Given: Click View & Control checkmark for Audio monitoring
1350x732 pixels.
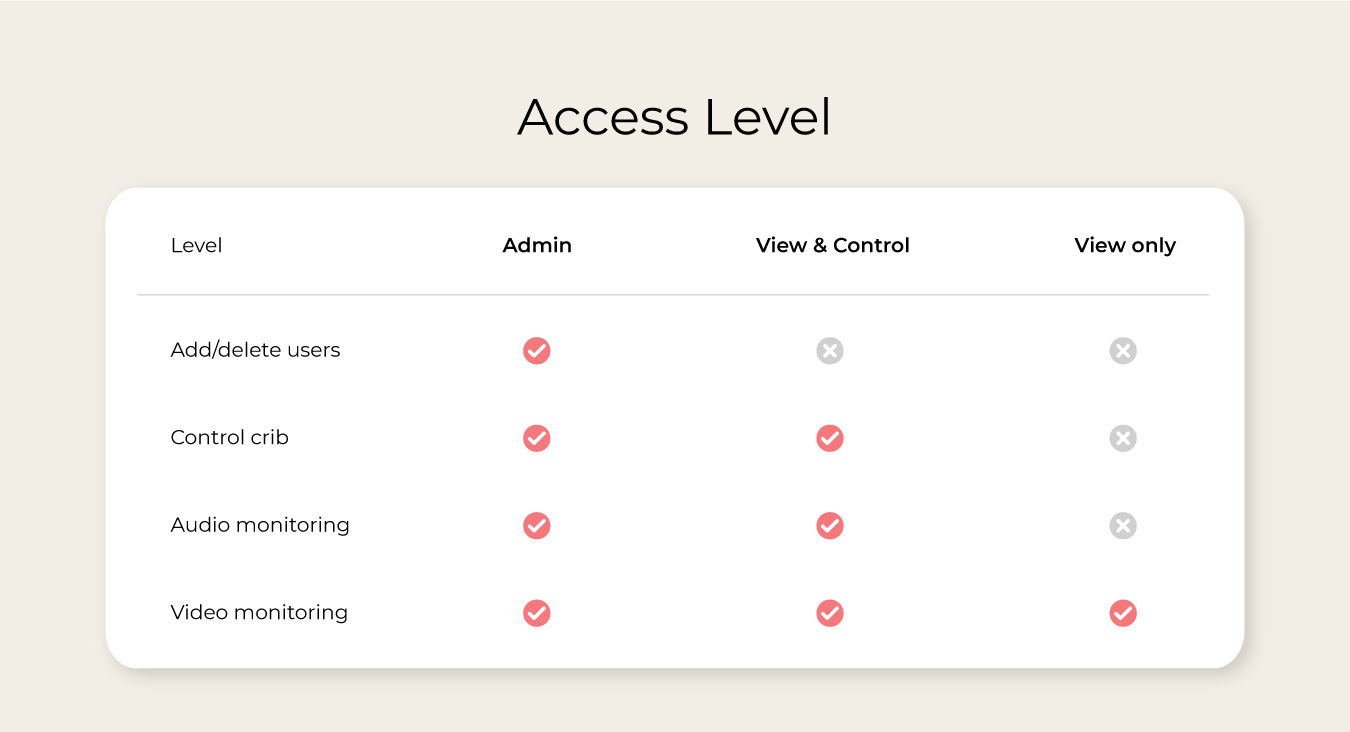Looking at the screenshot, I should pos(830,526).
